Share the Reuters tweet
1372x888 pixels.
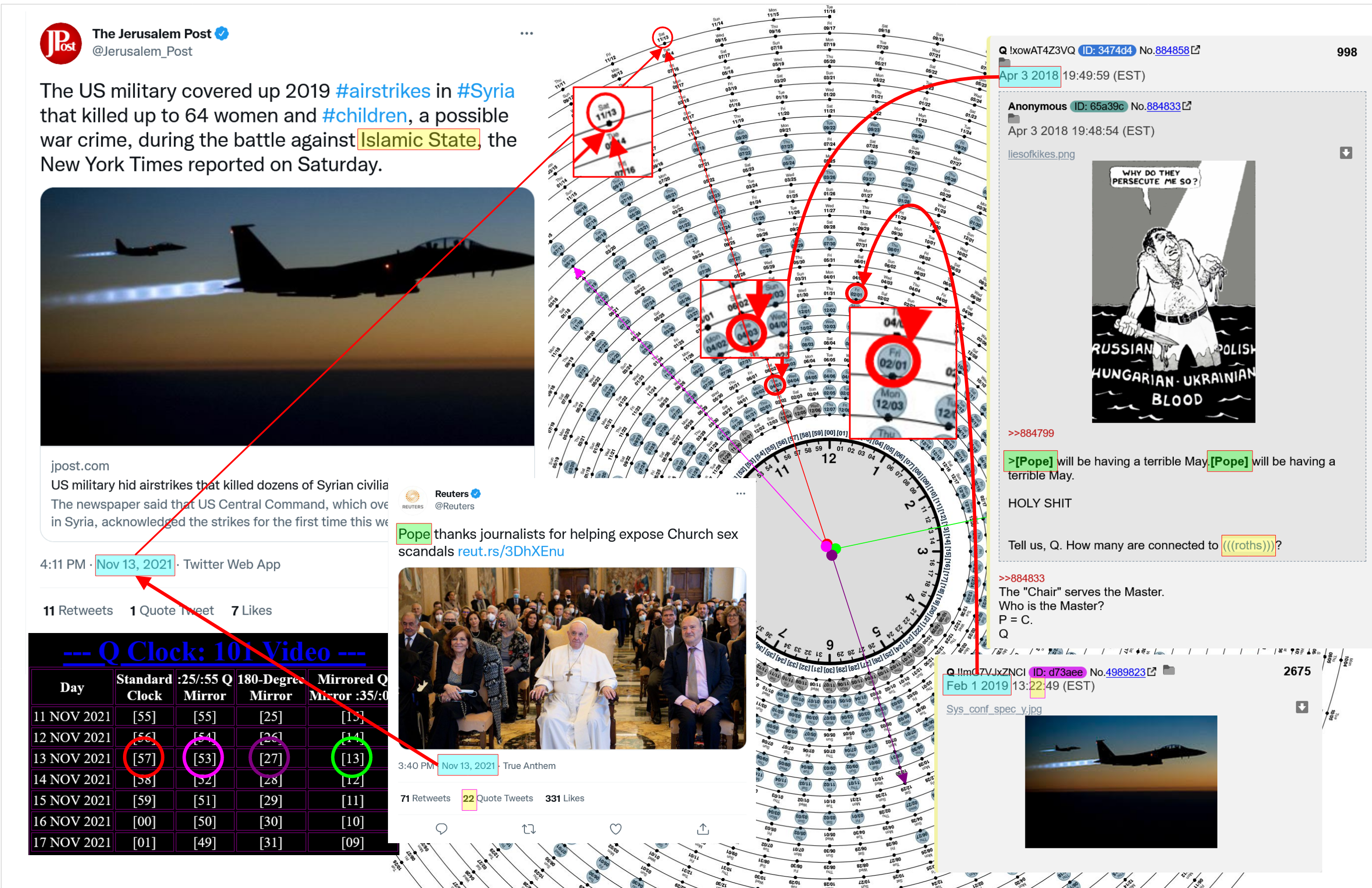pyautogui.click(x=703, y=829)
